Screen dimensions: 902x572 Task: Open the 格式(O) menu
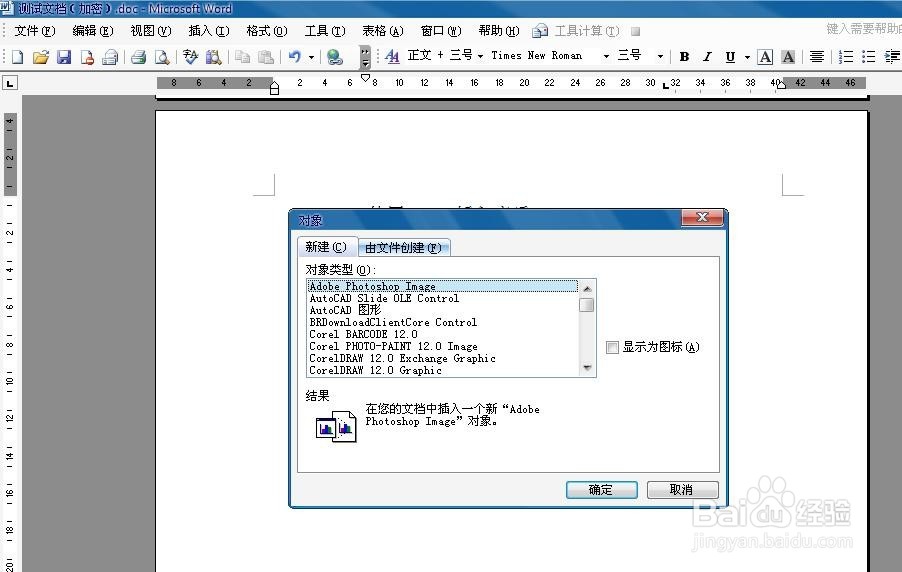[266, 31]
